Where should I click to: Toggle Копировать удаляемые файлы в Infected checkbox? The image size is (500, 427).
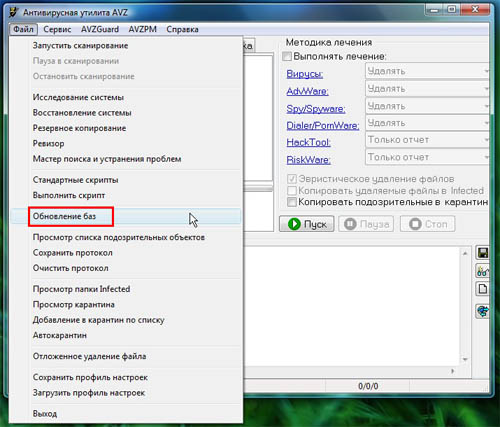pyautogui.click(x=292, y=191)
